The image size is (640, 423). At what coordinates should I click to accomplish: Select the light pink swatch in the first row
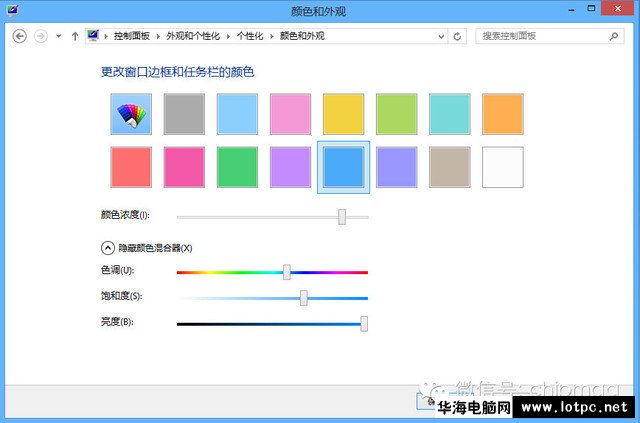(290, 114)
